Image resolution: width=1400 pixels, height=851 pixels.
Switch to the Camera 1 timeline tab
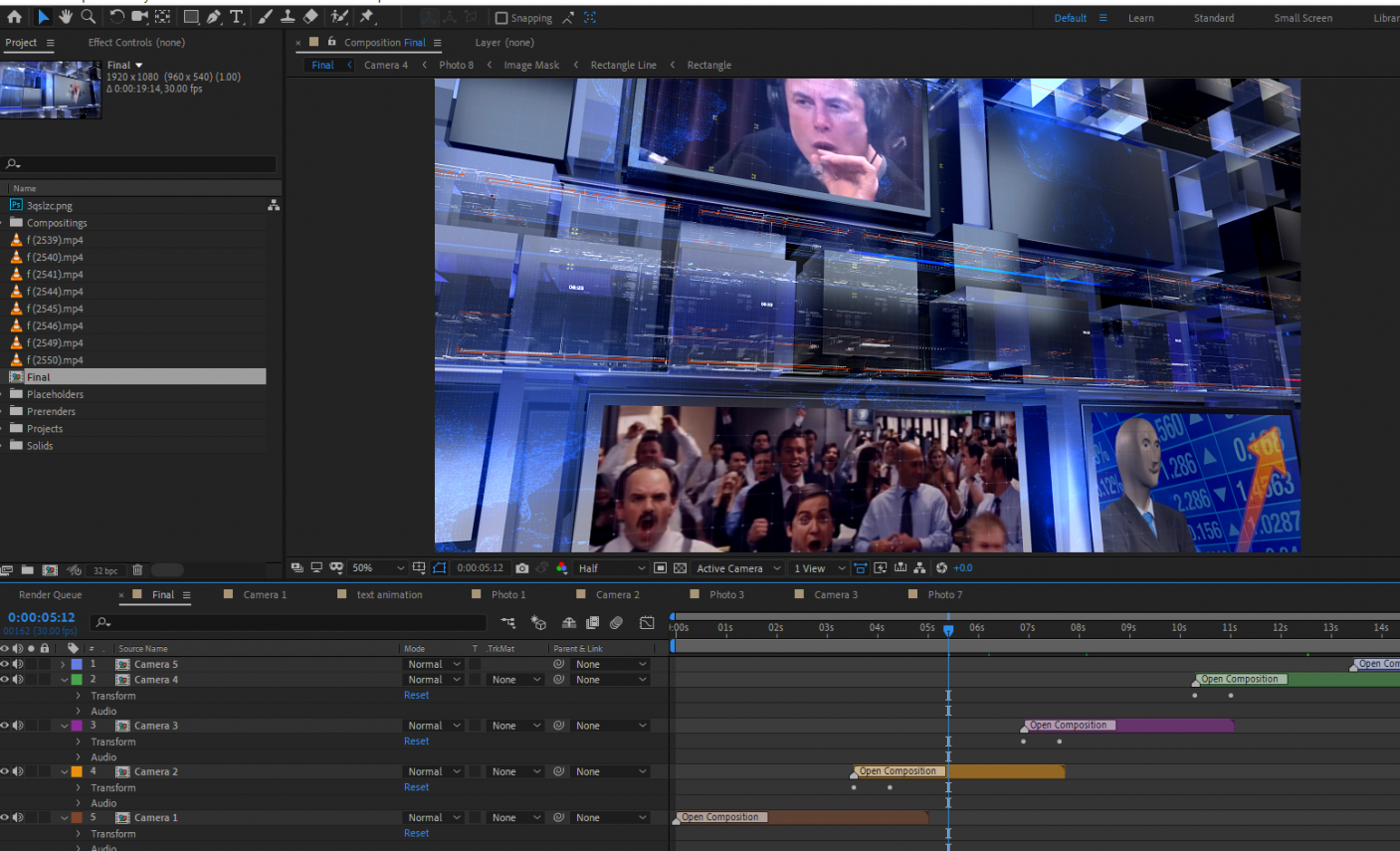coord(264,595)
